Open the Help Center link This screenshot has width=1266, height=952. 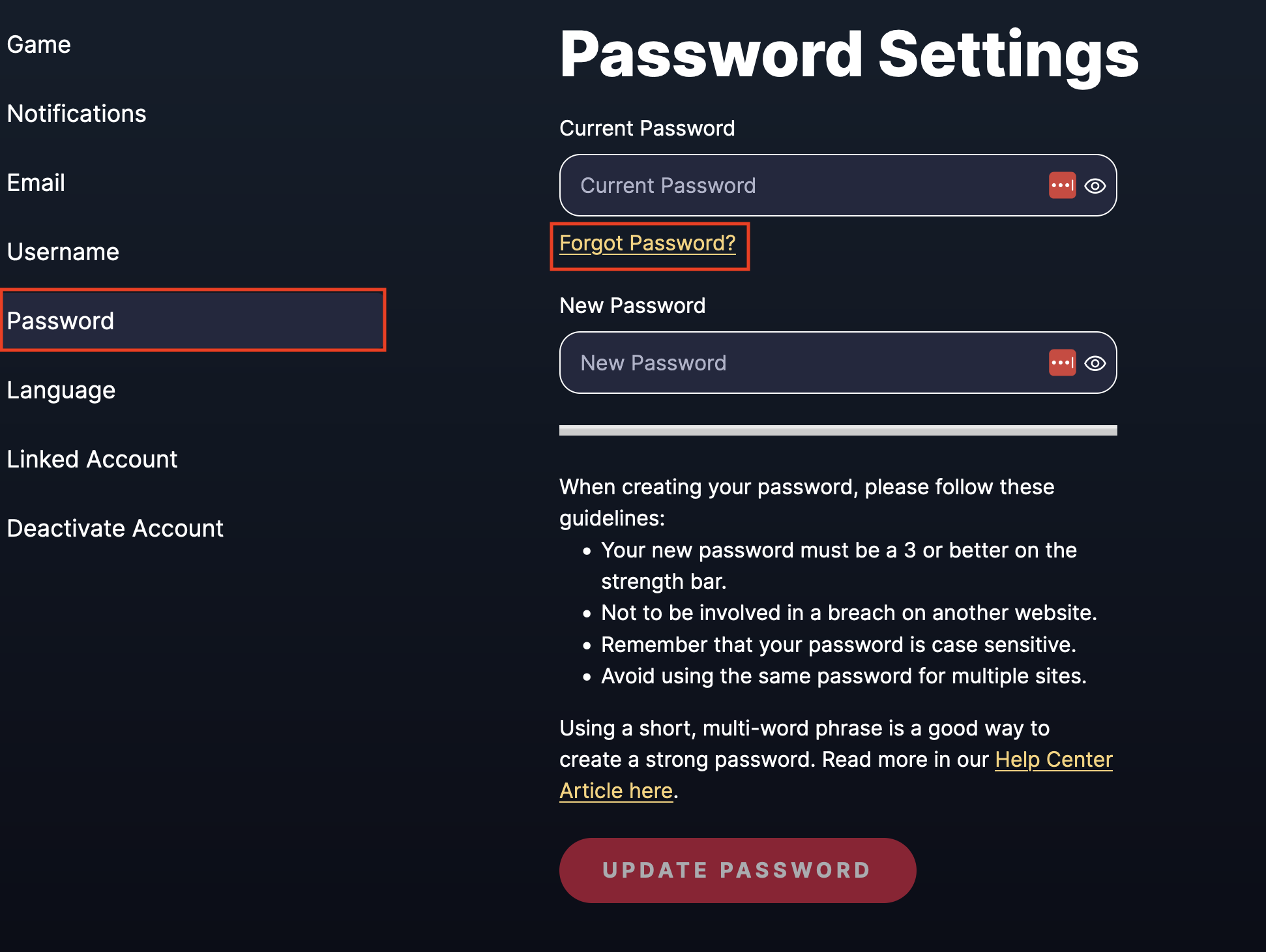coord(1053,760)
